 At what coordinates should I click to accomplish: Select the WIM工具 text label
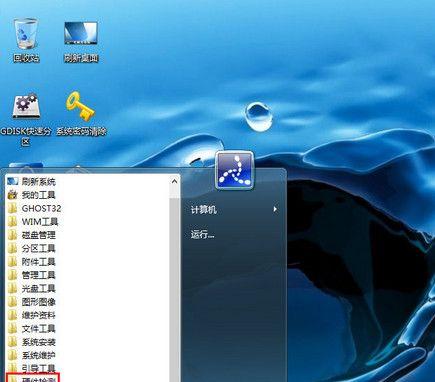40,222
